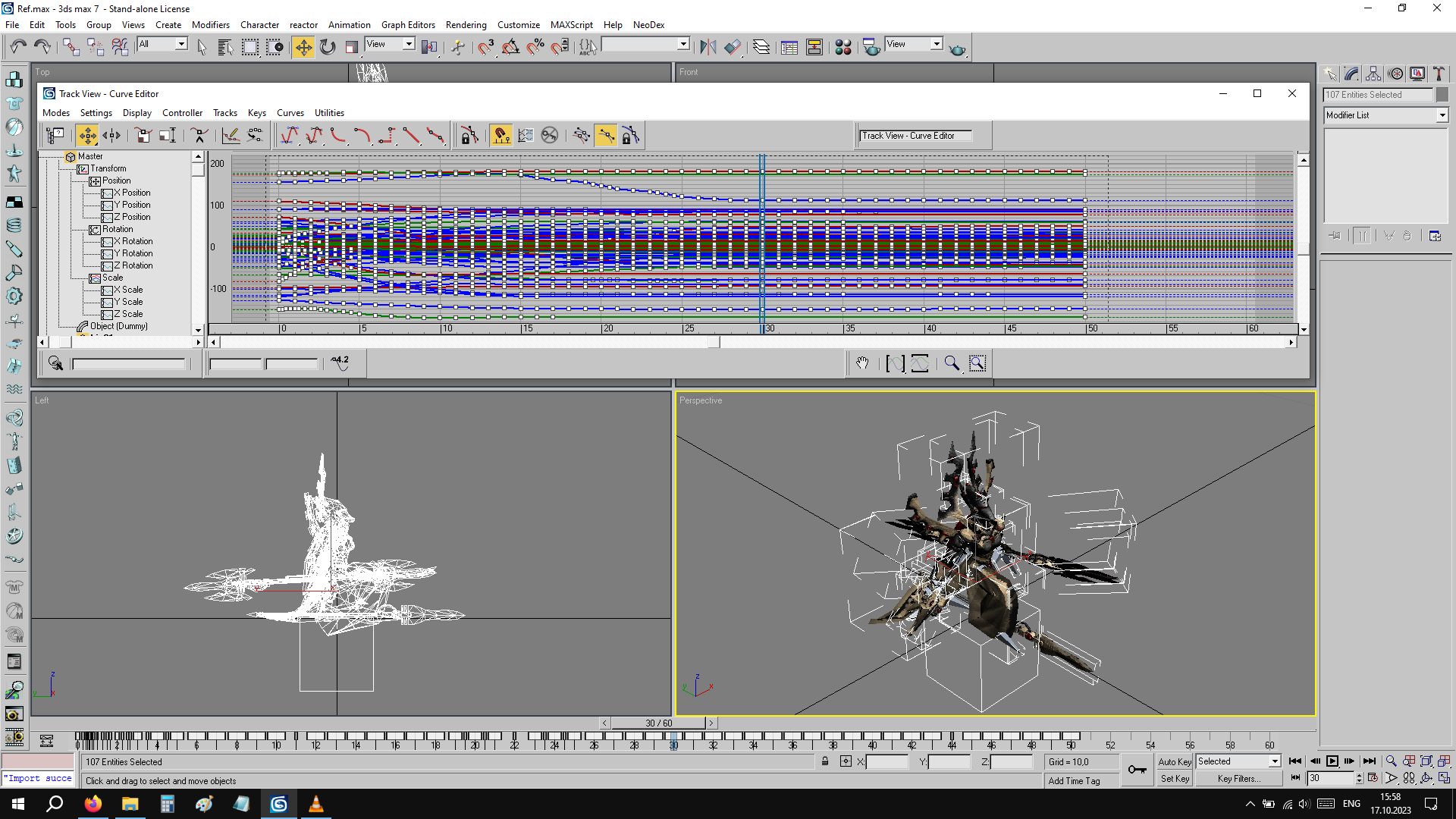Click the Key Filters... button
The height and width of the screenshot is (819, 1456).
1238,779
